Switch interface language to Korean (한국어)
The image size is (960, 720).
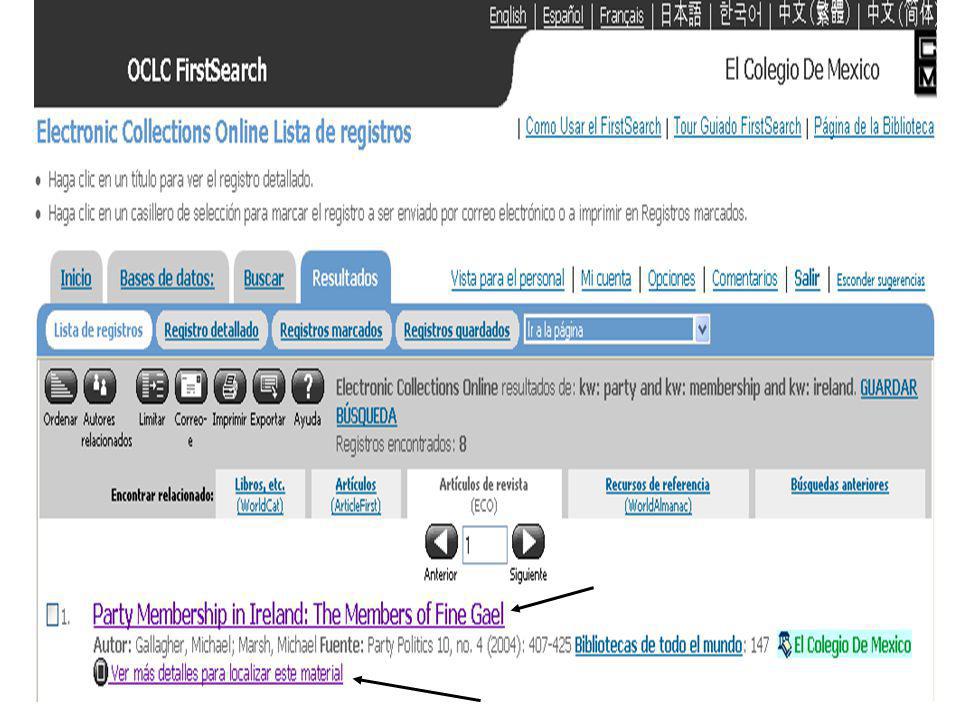[741, 15]
